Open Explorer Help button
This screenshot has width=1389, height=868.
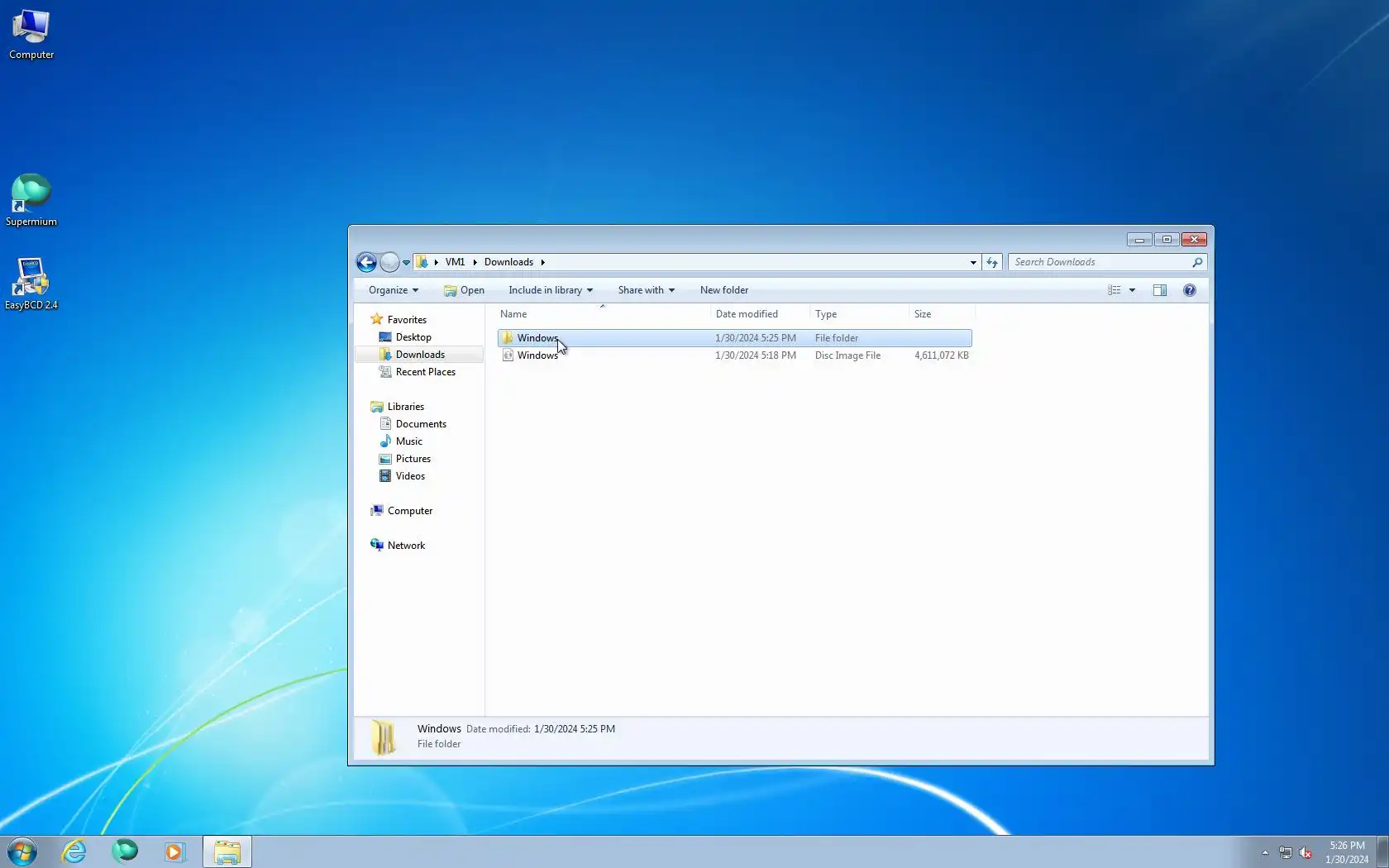tap(1190, 290)
